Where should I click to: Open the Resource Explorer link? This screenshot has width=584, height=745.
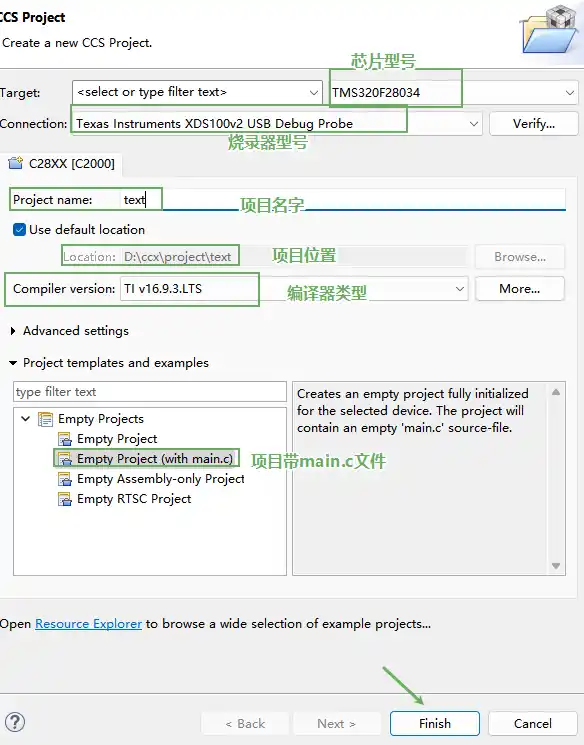(88, 623)
